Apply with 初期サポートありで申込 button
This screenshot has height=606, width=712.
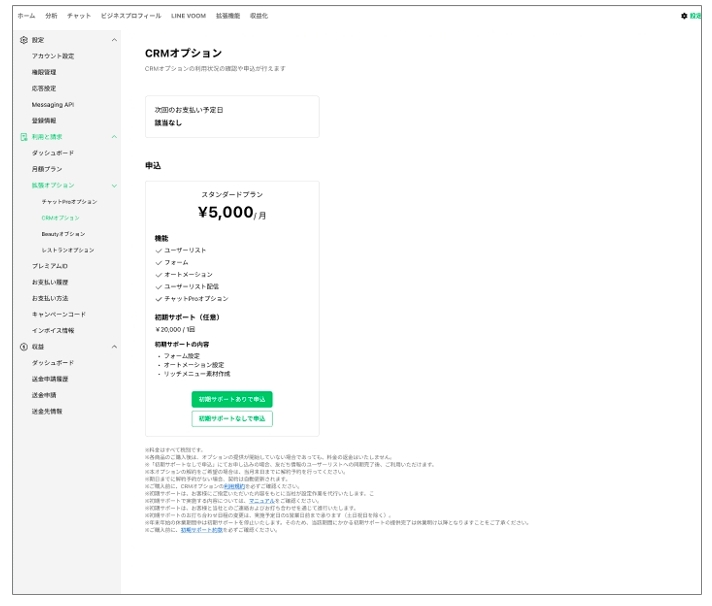232,399
